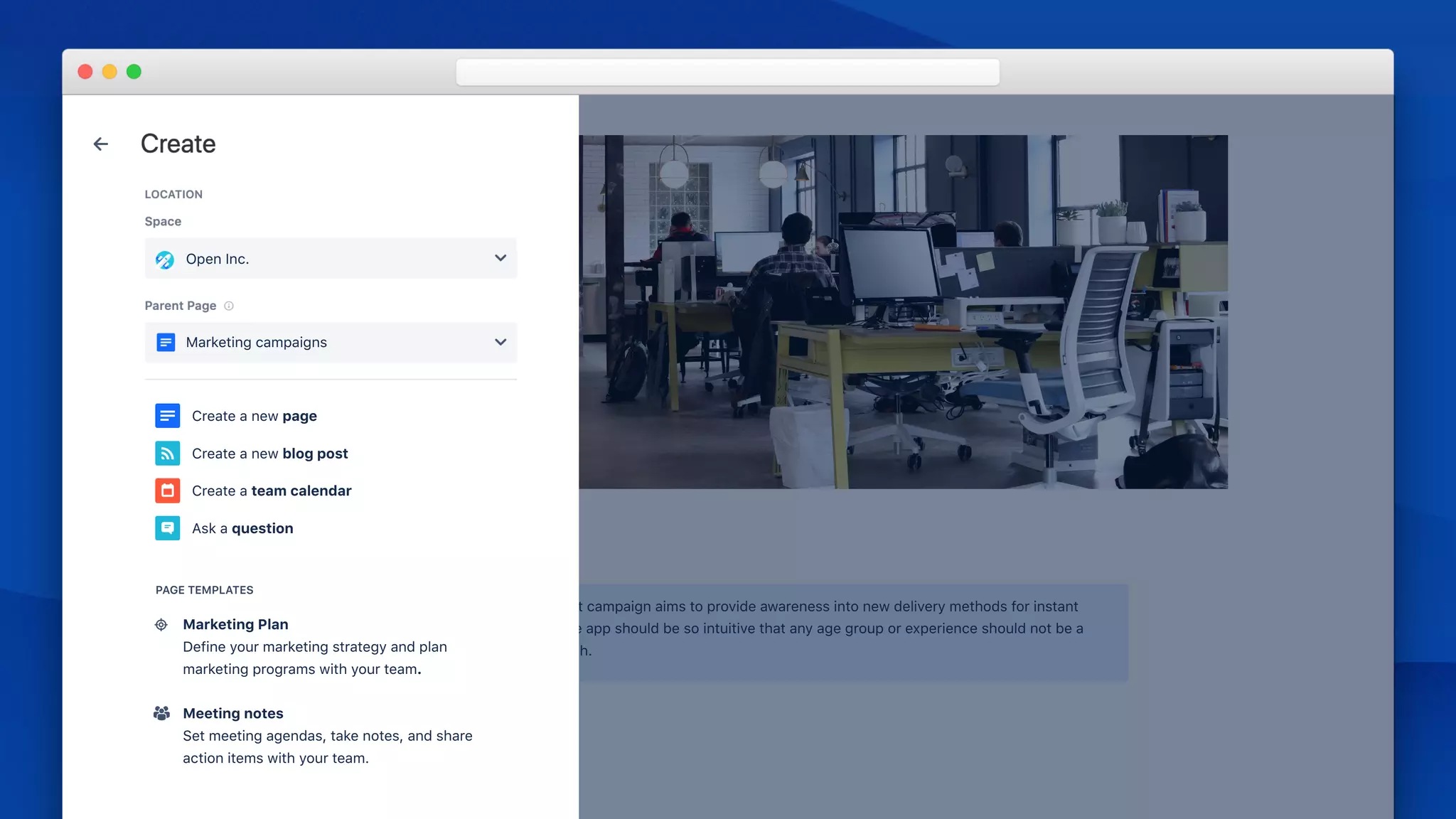Image resolution: width=1456 pixels, height=819 pixels.
Task: Click the browser address bar
Action: 727,72
